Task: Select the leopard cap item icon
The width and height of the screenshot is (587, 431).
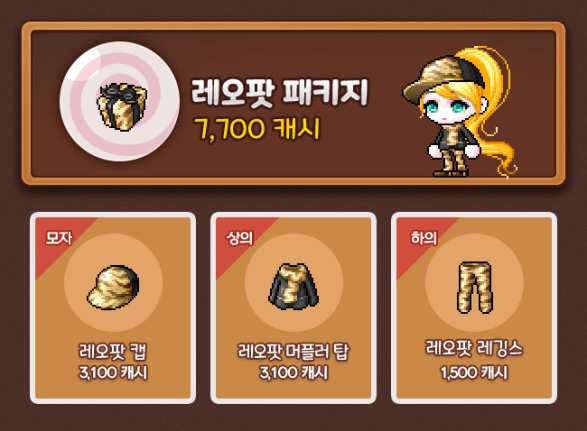Action: pyautogui.click(x=113, y=287)
